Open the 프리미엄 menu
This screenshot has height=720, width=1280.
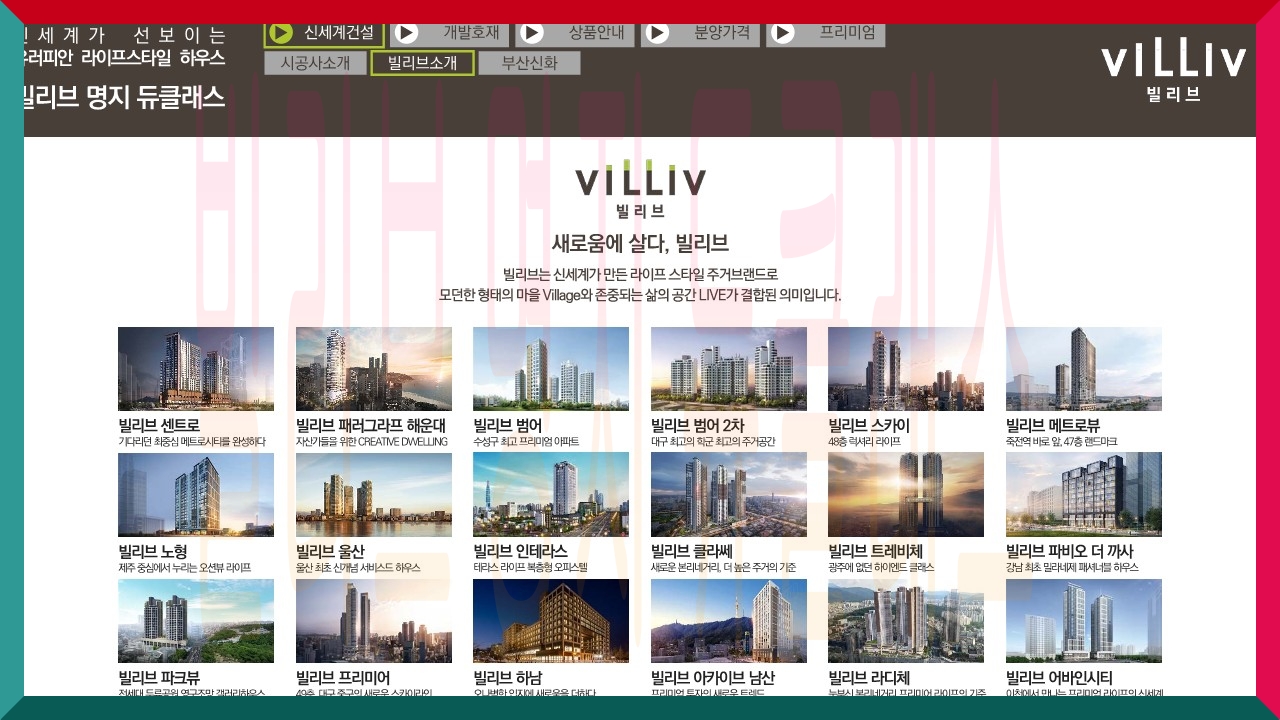tap(826, 33)
